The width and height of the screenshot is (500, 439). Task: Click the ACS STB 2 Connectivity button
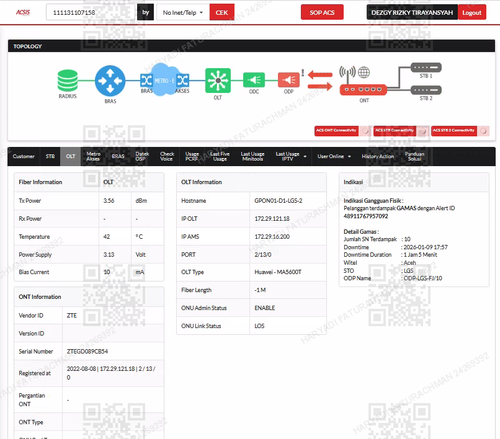pyautogui.click(x=454, y=131)
